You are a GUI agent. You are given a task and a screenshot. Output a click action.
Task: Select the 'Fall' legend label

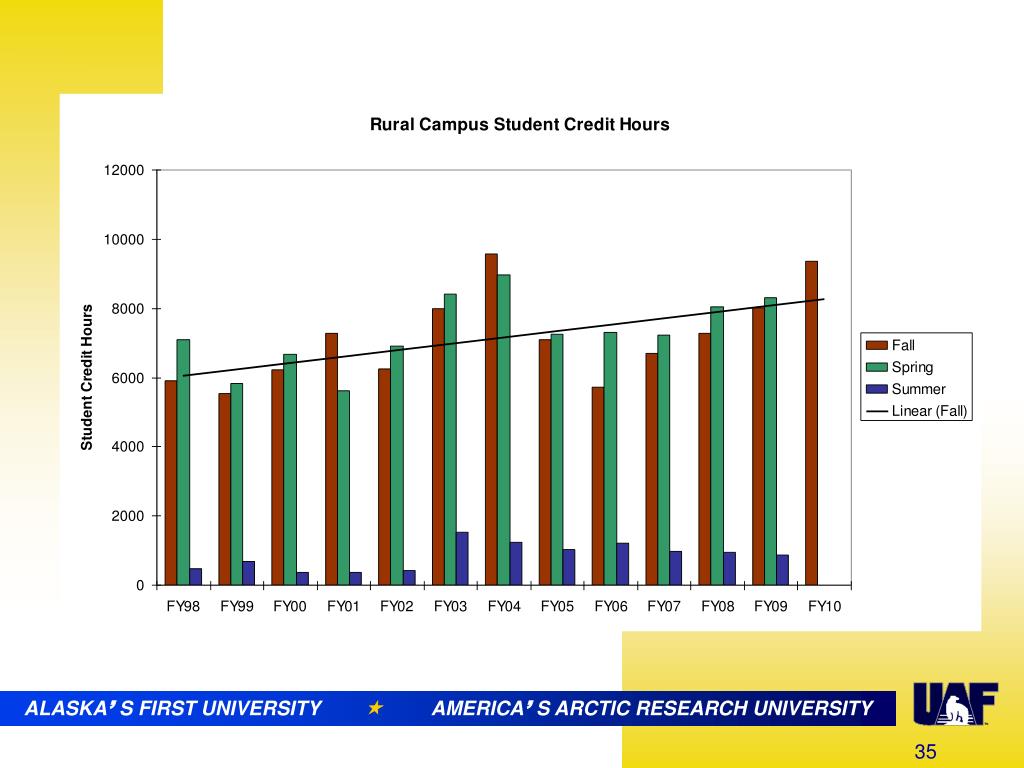(903, 345)
